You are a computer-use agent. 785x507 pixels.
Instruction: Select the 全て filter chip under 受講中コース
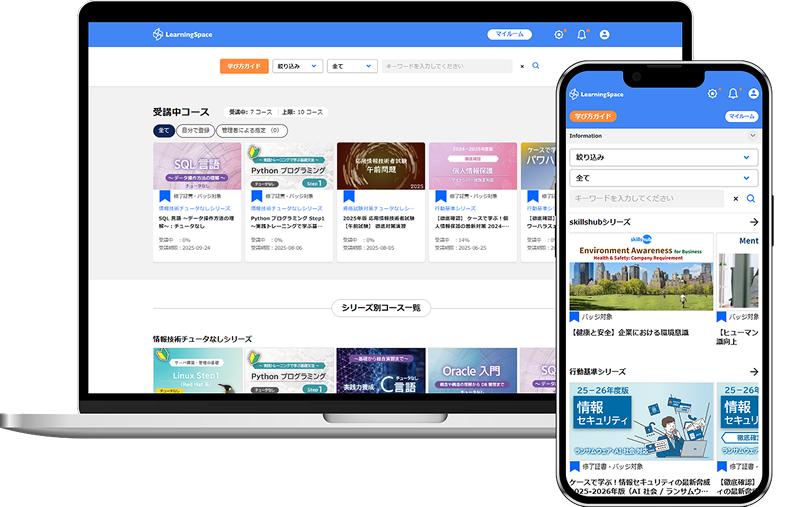(163, 131)
